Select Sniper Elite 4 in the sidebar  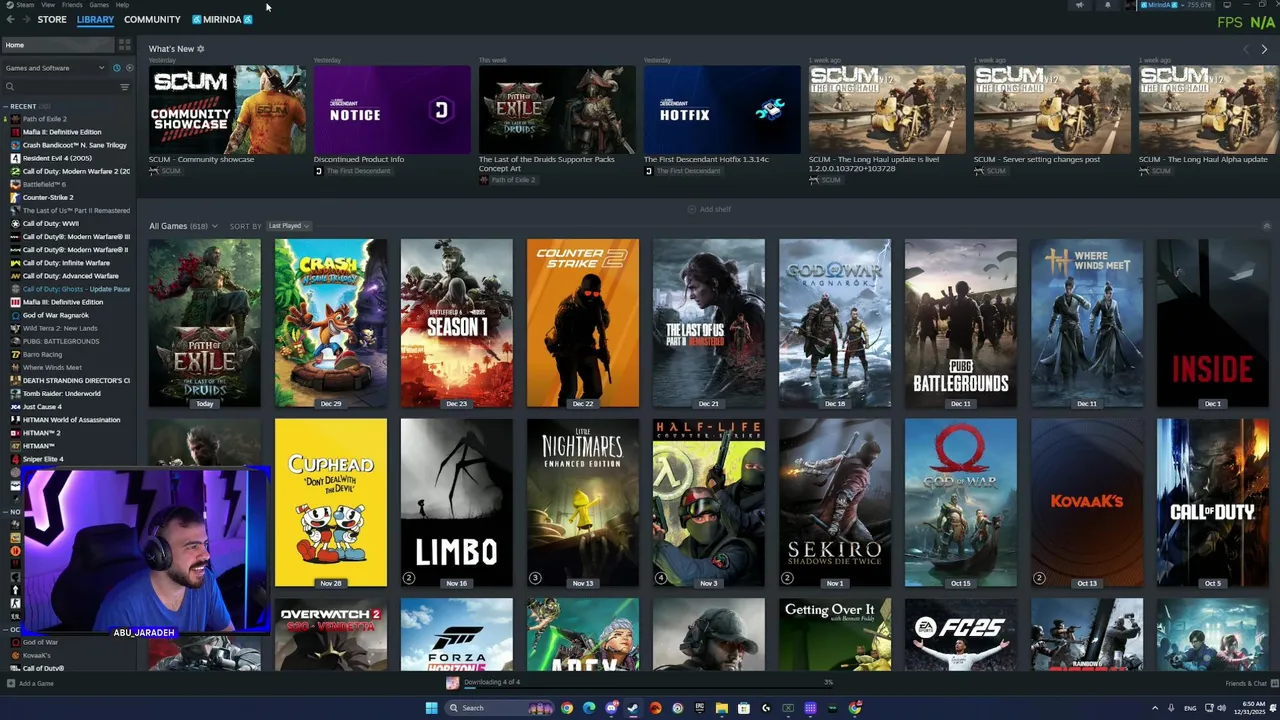43,459
